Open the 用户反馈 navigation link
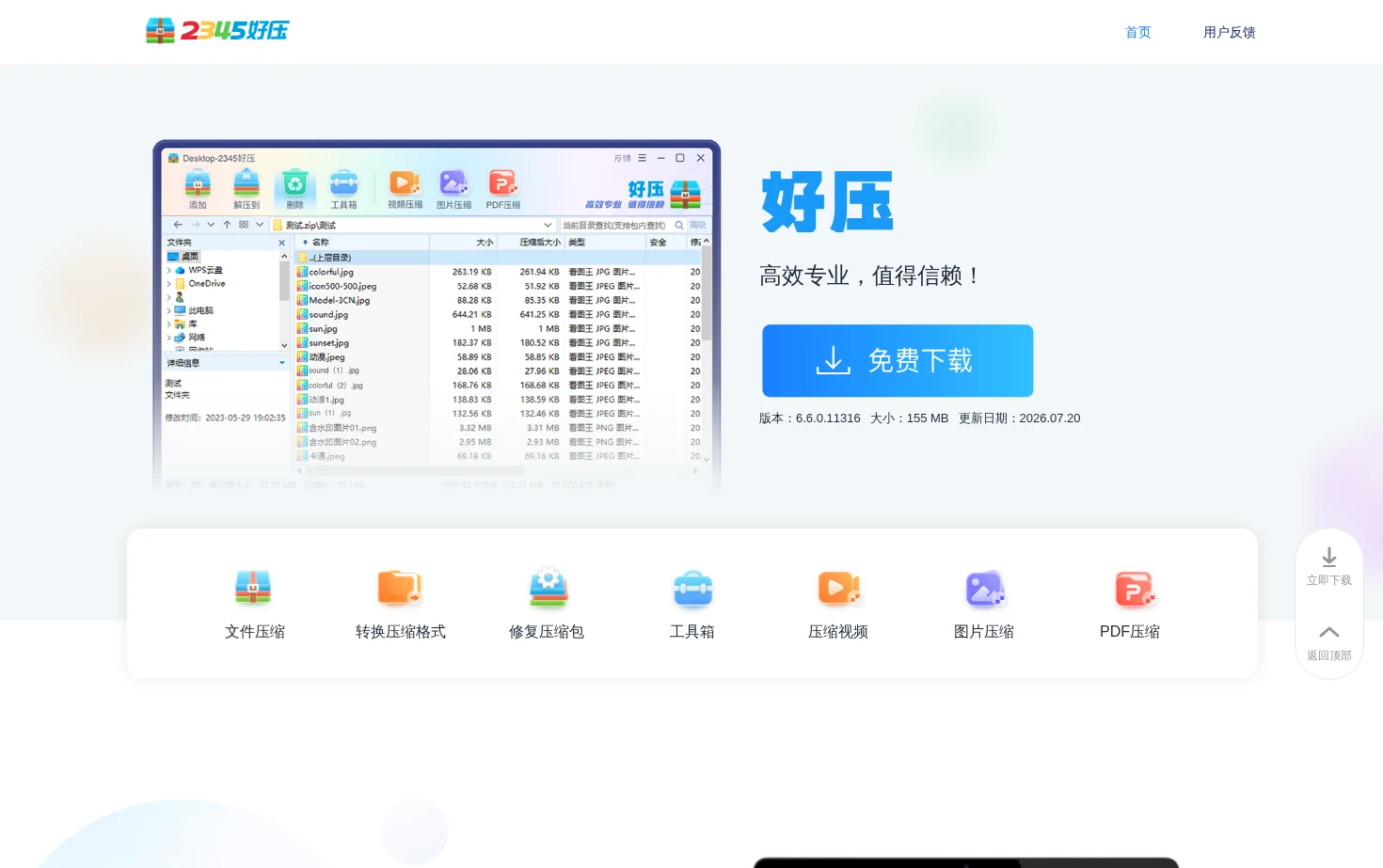Screen dimensions: 1383x868 [x=1230, y=32]
